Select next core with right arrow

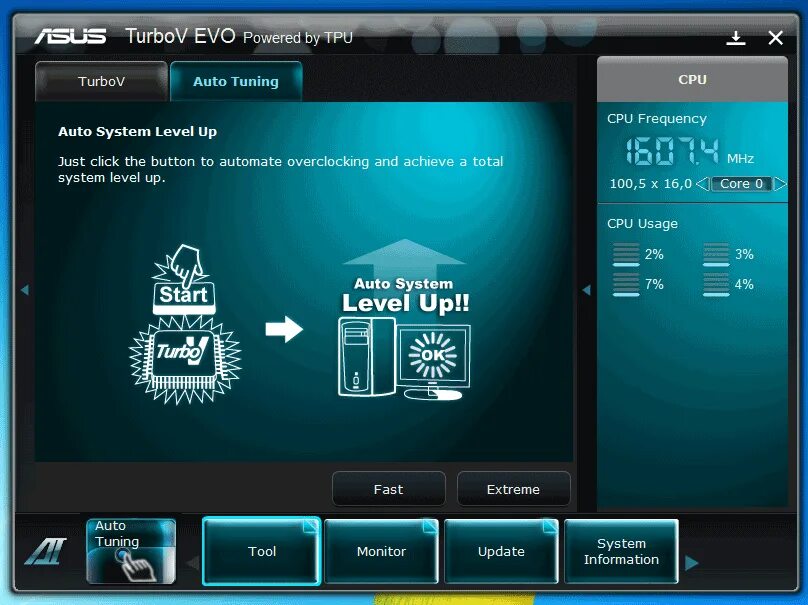pyautogui.click(x=781, y=183)
